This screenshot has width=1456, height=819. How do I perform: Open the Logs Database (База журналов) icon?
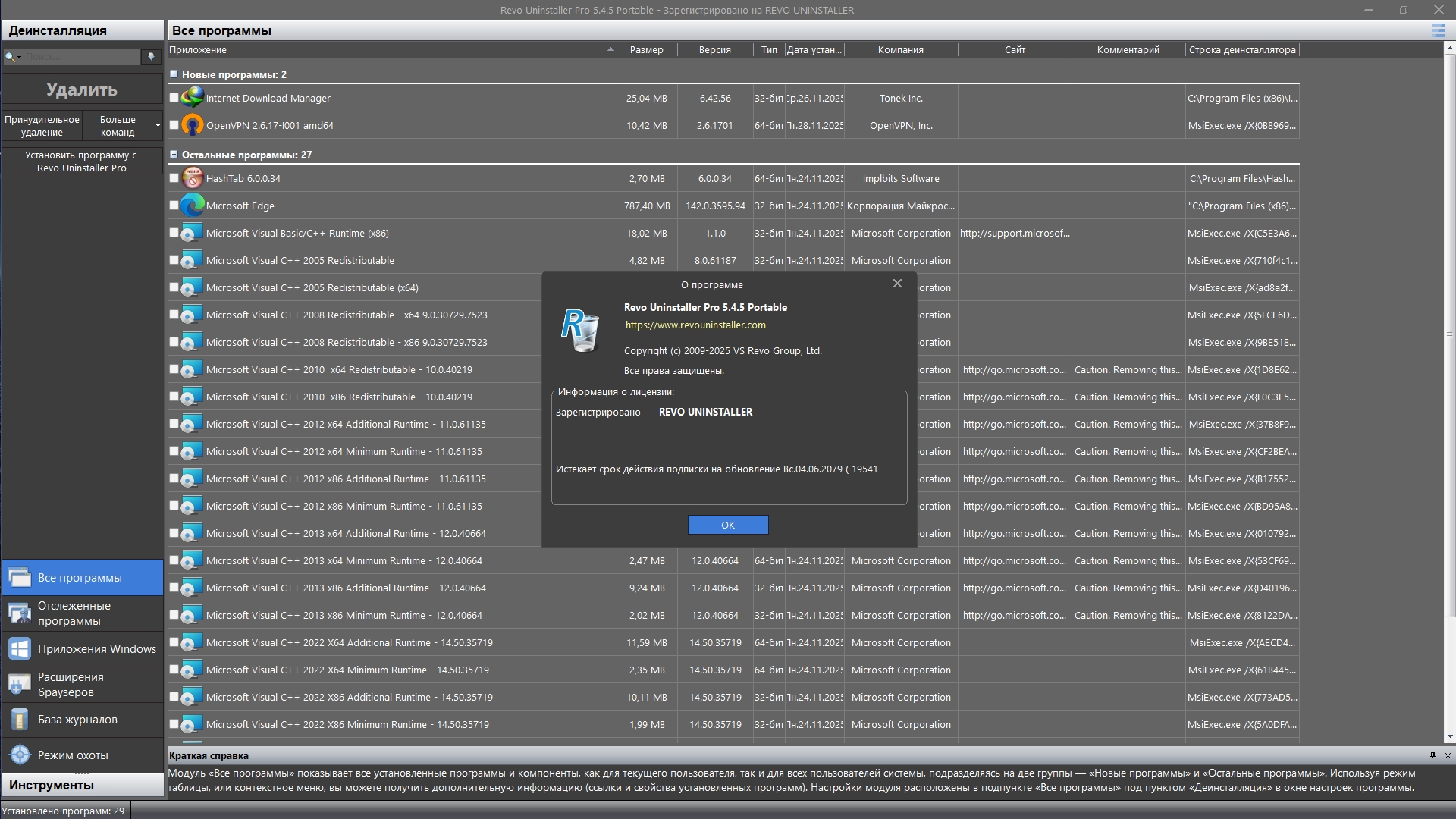click(x=20, y=720)
